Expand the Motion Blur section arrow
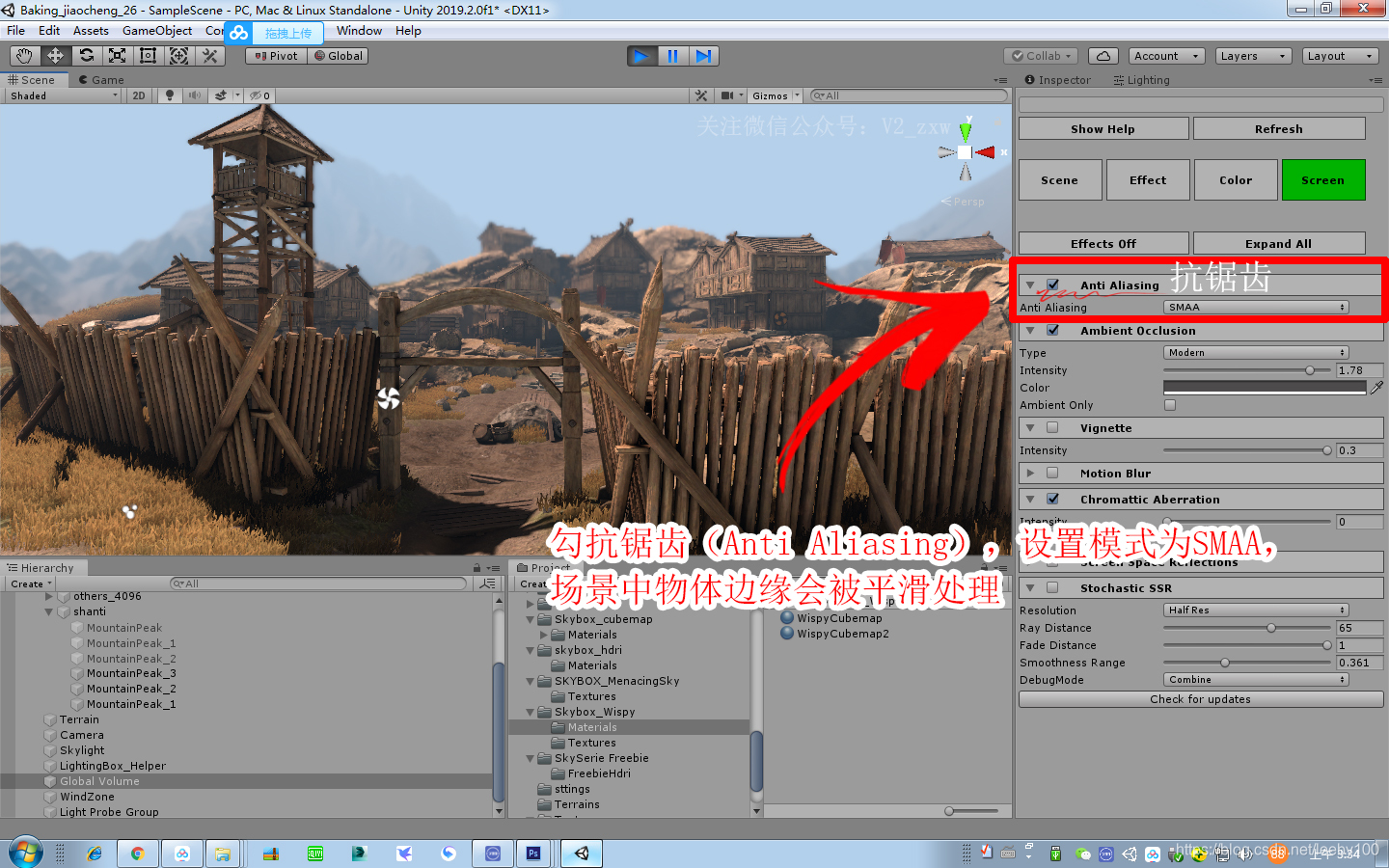 click(x=1030, y=474)
